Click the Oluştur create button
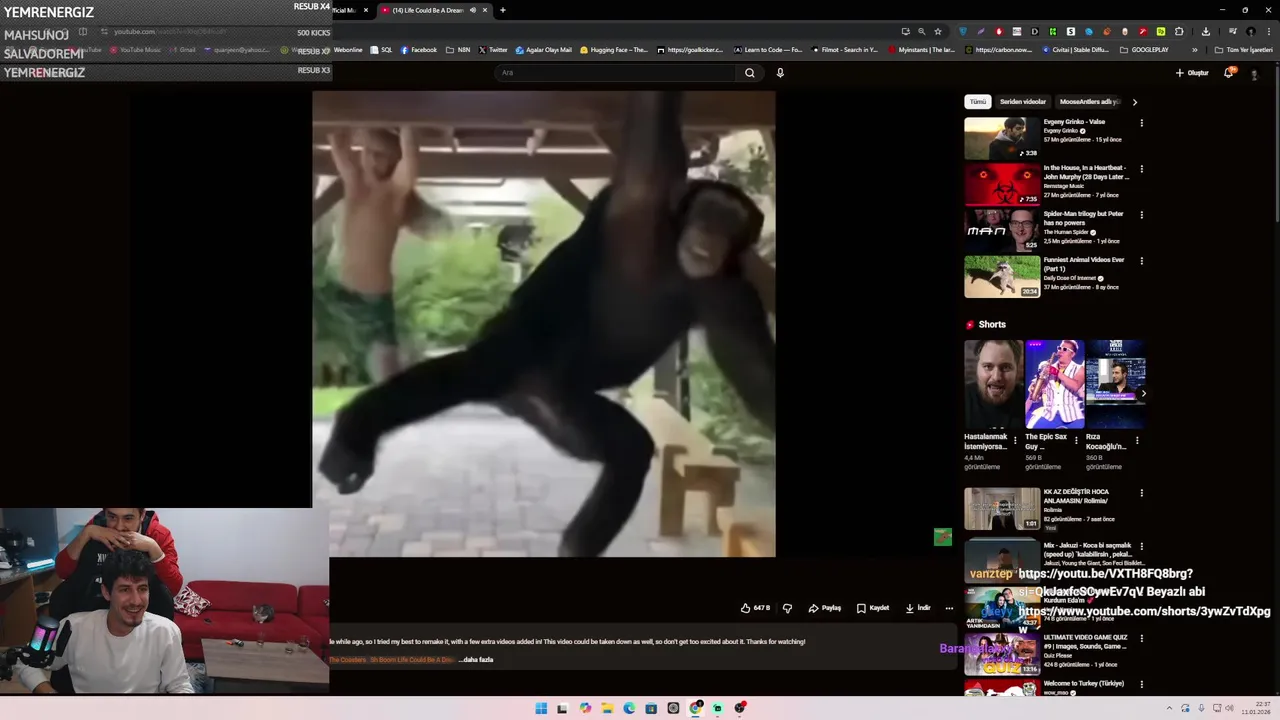Image resolution: width=1280 pixels, height=720 pixels. click(1192, 73)
